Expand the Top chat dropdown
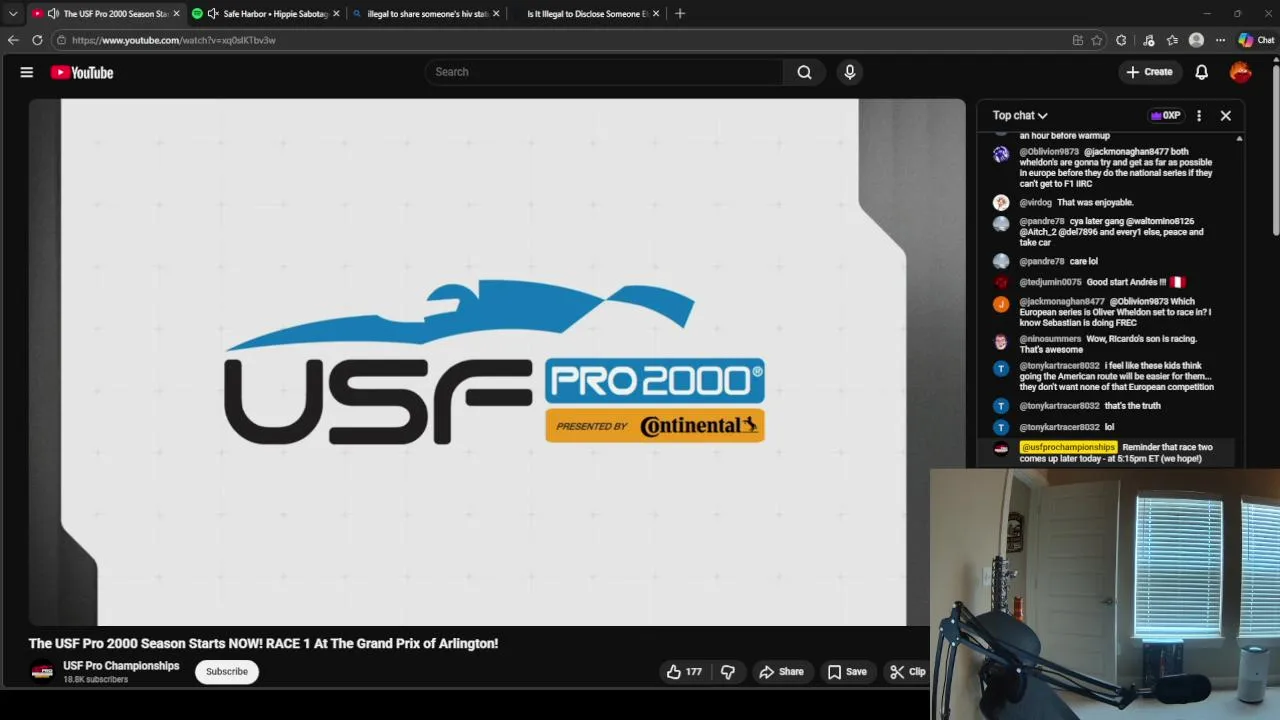The image size is (1280, 720). (x=1020, y=116)
